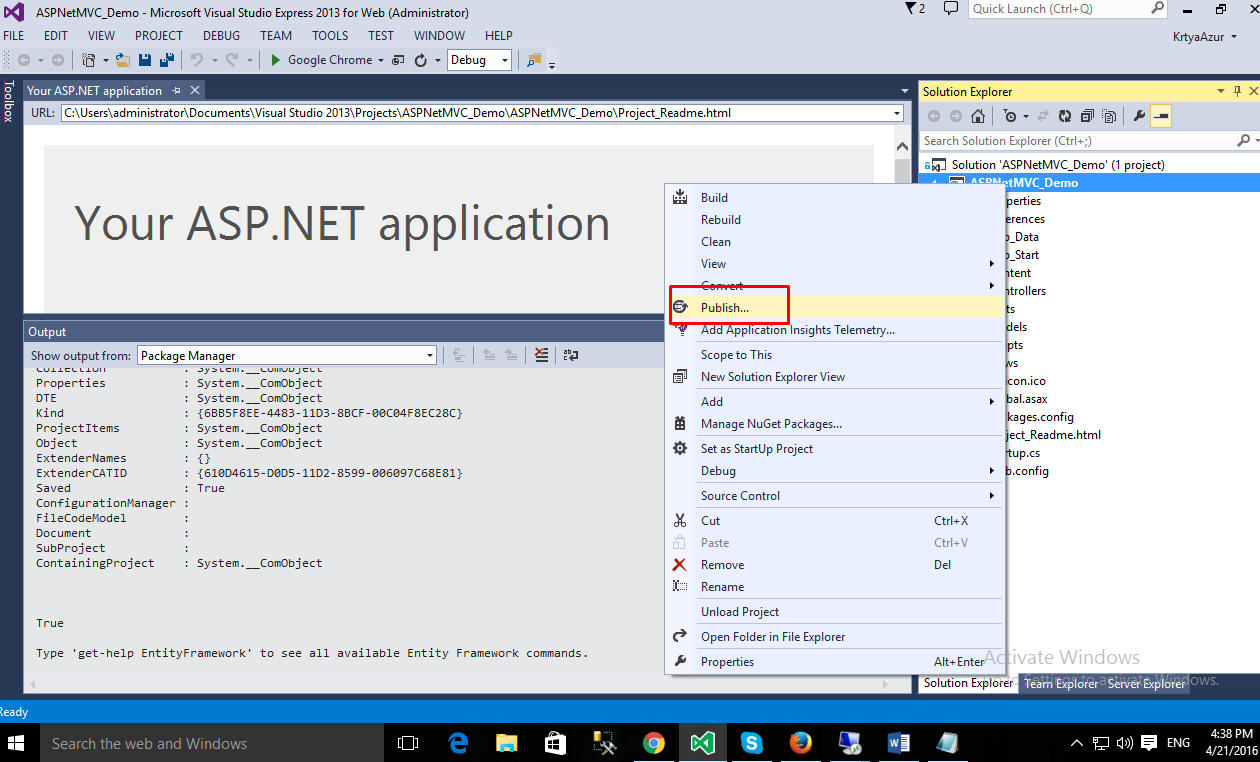Click the Show All Files icon
1260x762 pixels.
(1109, 116)
